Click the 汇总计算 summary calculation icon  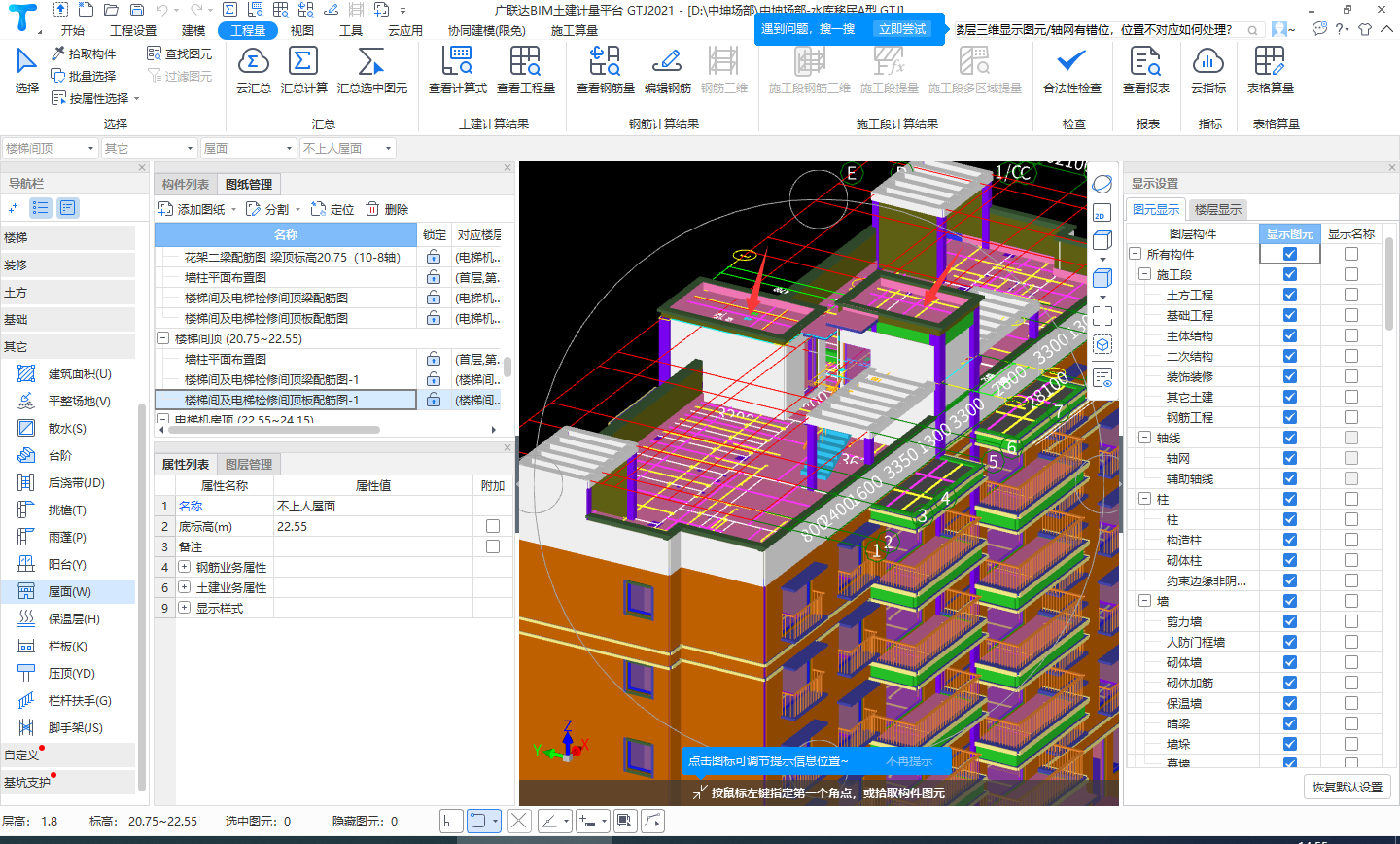click(303, 70)
